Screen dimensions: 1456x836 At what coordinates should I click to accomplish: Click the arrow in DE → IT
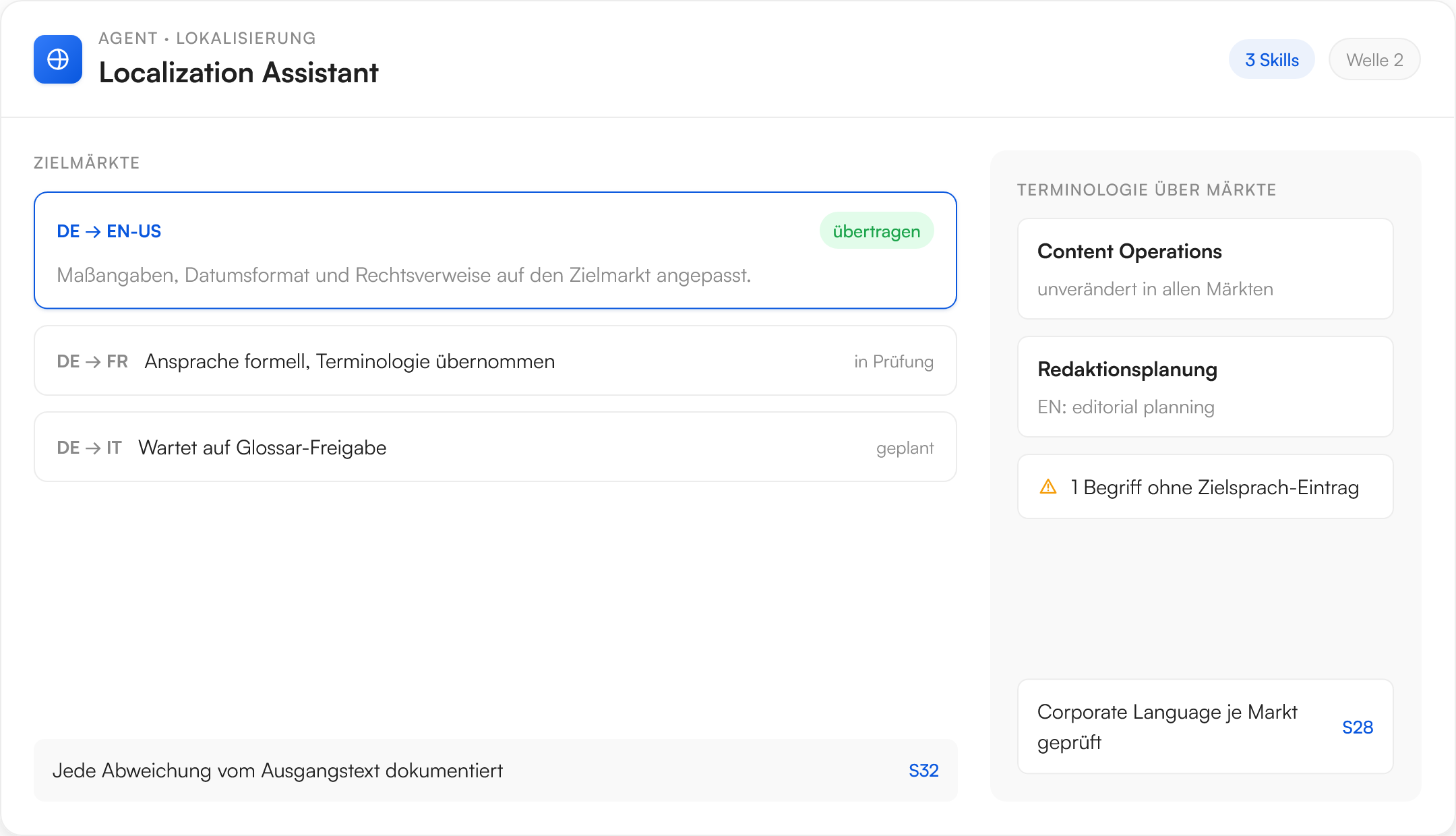pos(93,448)
